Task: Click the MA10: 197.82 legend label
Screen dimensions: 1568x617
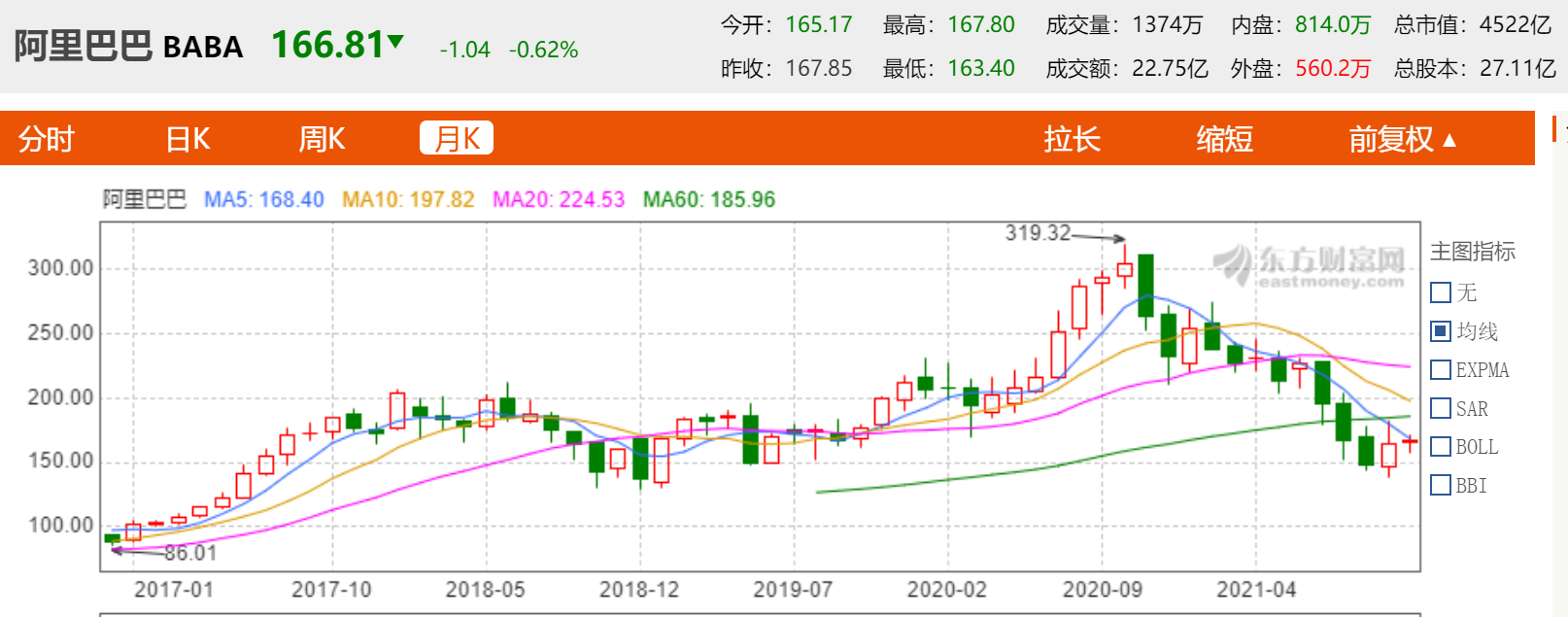Action: click(x=408, y=199)
